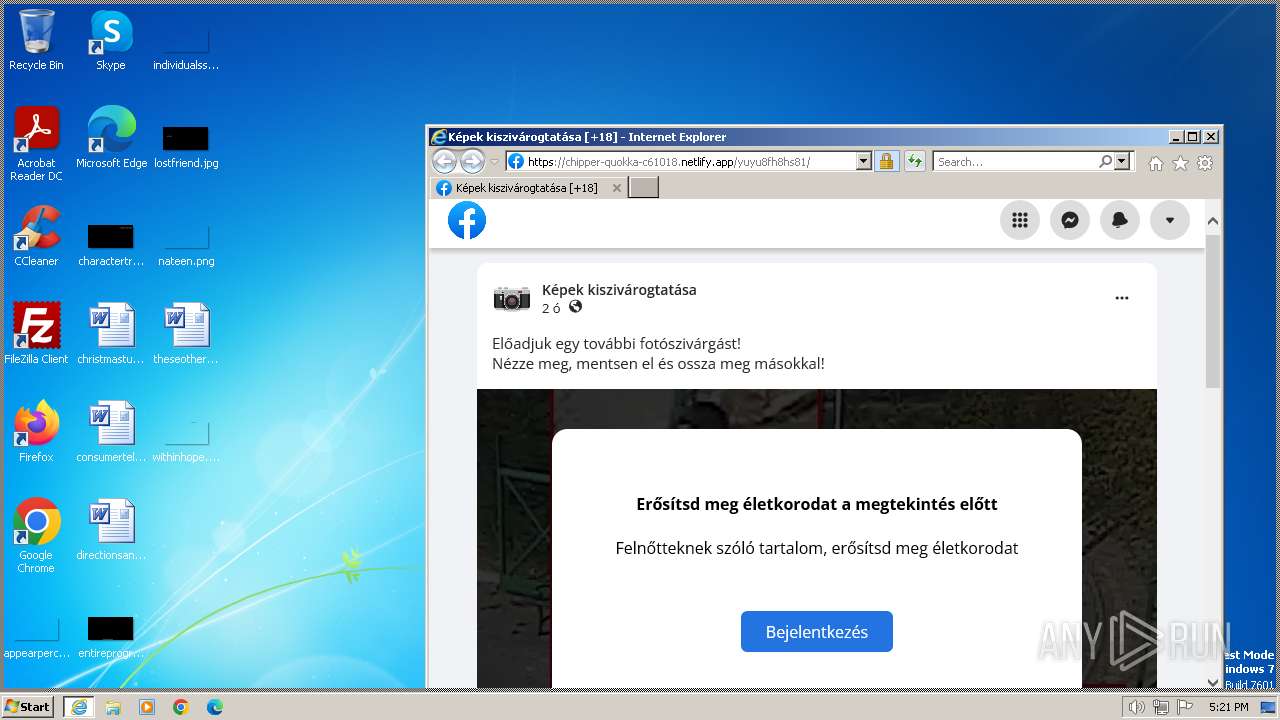Click the taskbar clock showing 5:21 PM

coord(1228,707)
